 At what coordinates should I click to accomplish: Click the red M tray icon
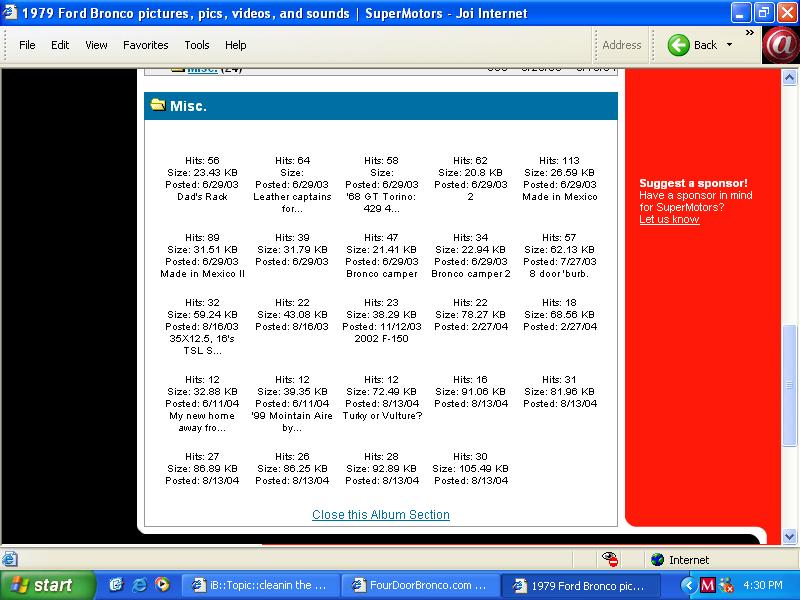[x=707, y=585]
